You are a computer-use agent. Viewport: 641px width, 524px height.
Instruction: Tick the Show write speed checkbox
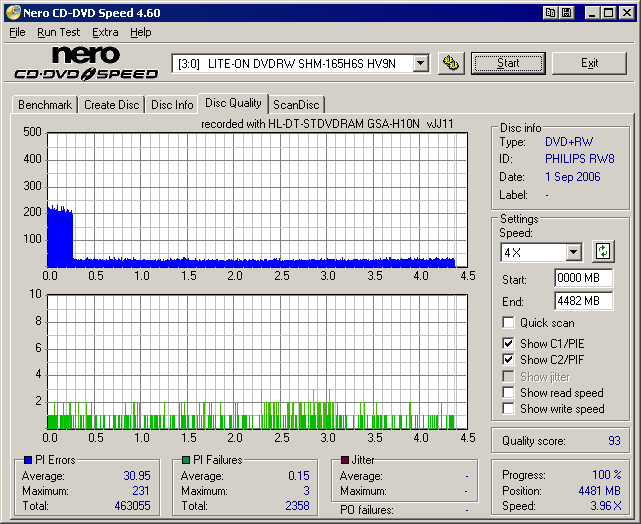point(509,409)
